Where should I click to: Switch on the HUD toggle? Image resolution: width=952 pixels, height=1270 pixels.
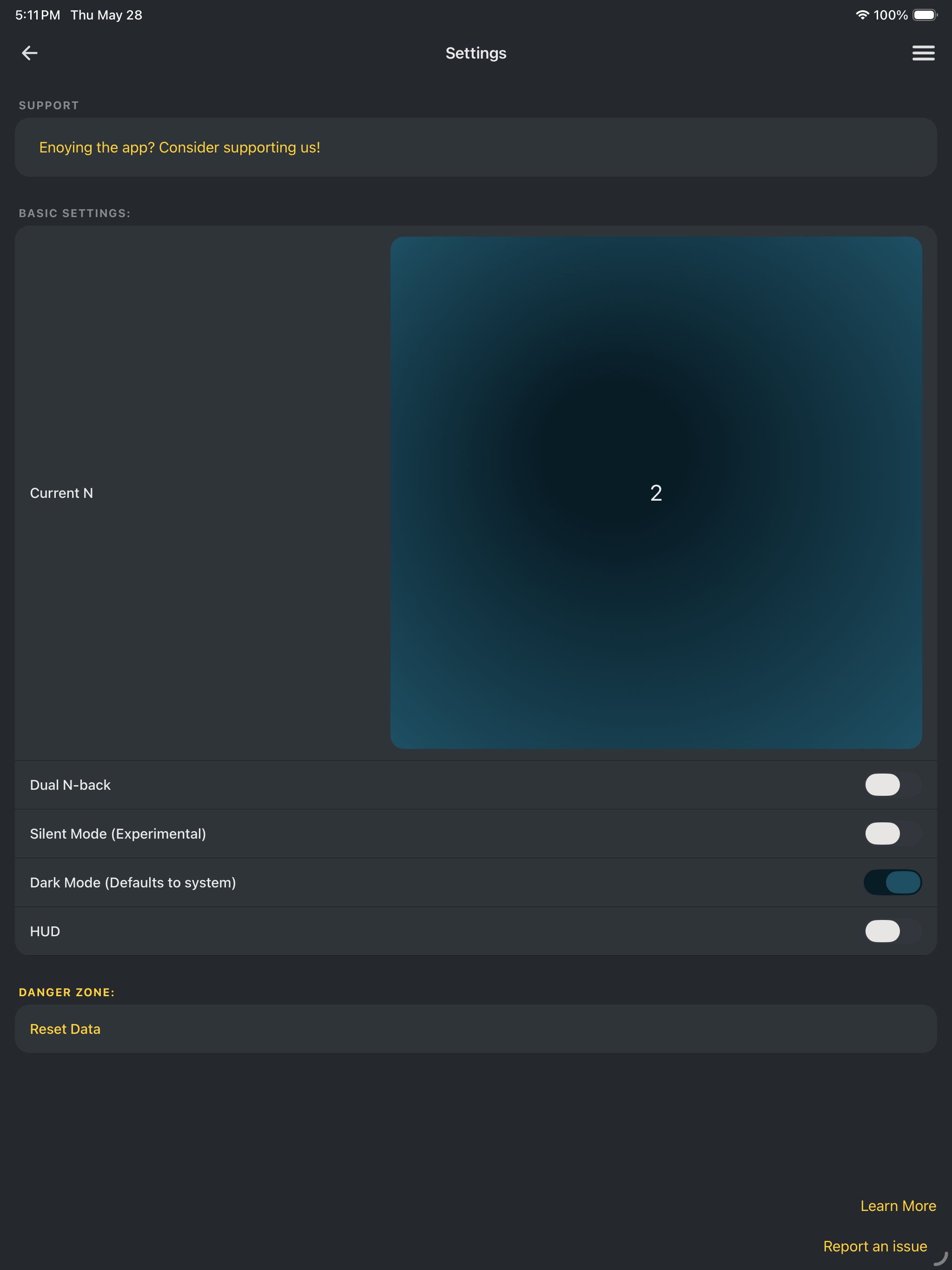(893, 931)
